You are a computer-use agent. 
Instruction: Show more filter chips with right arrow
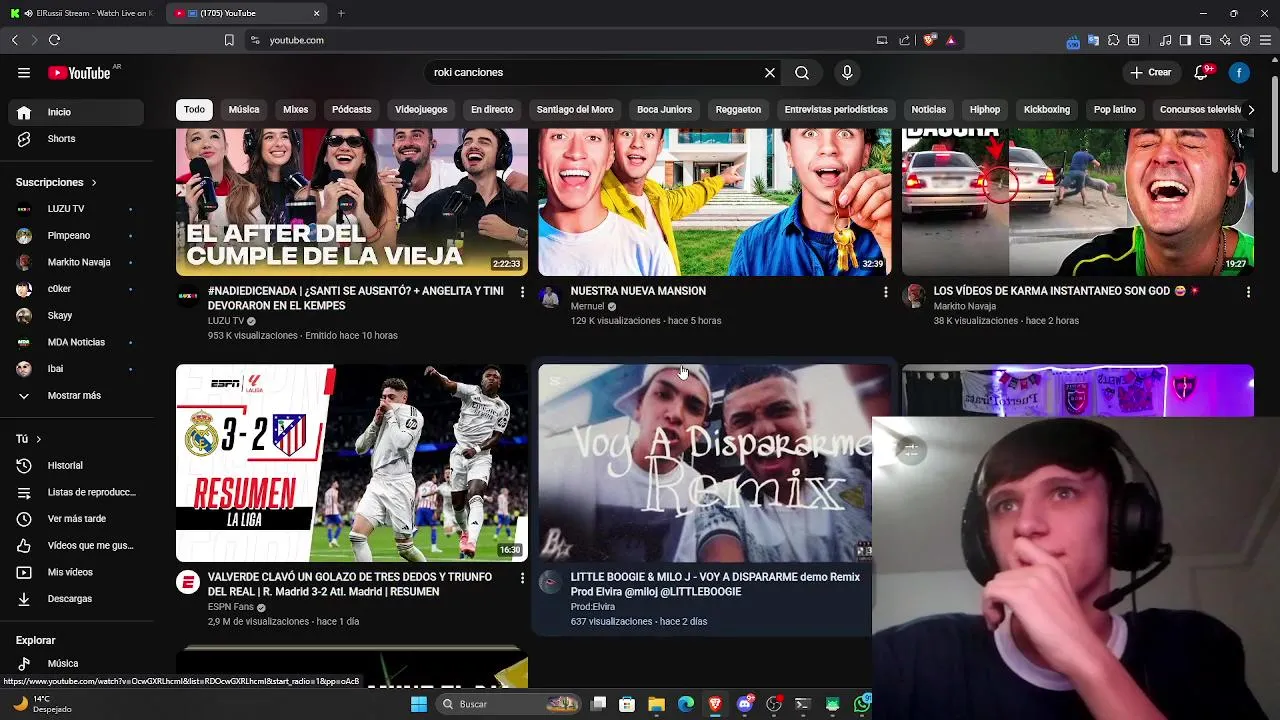pyautogui.click(x=1250, y=109)
